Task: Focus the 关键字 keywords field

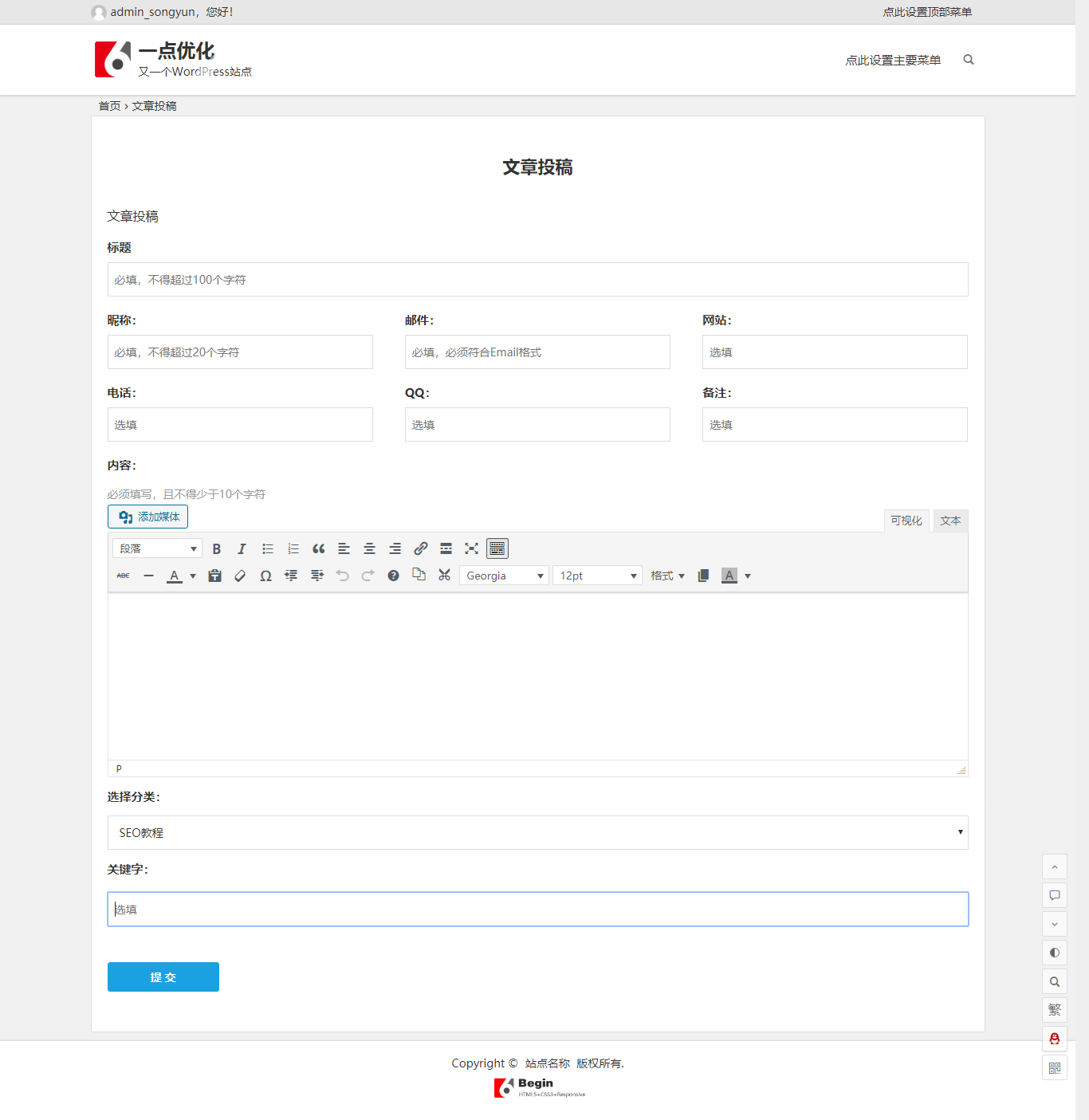Action: pyautogui.click(x=538, y=909)
